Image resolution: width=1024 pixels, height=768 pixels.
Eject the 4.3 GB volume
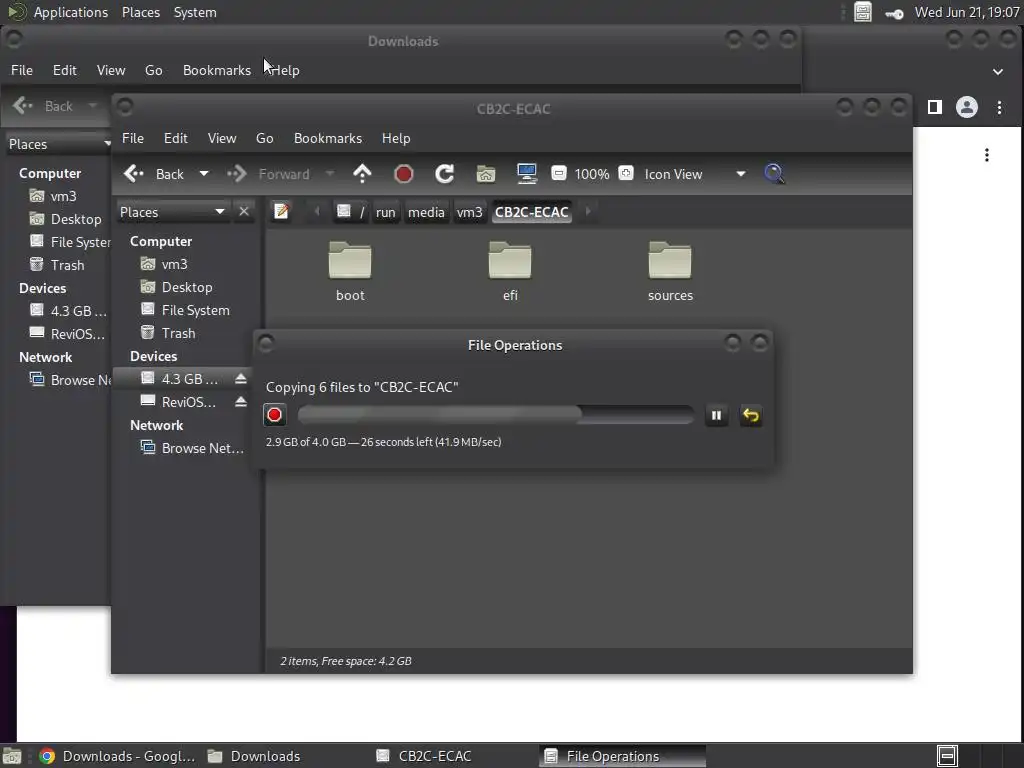241,379
